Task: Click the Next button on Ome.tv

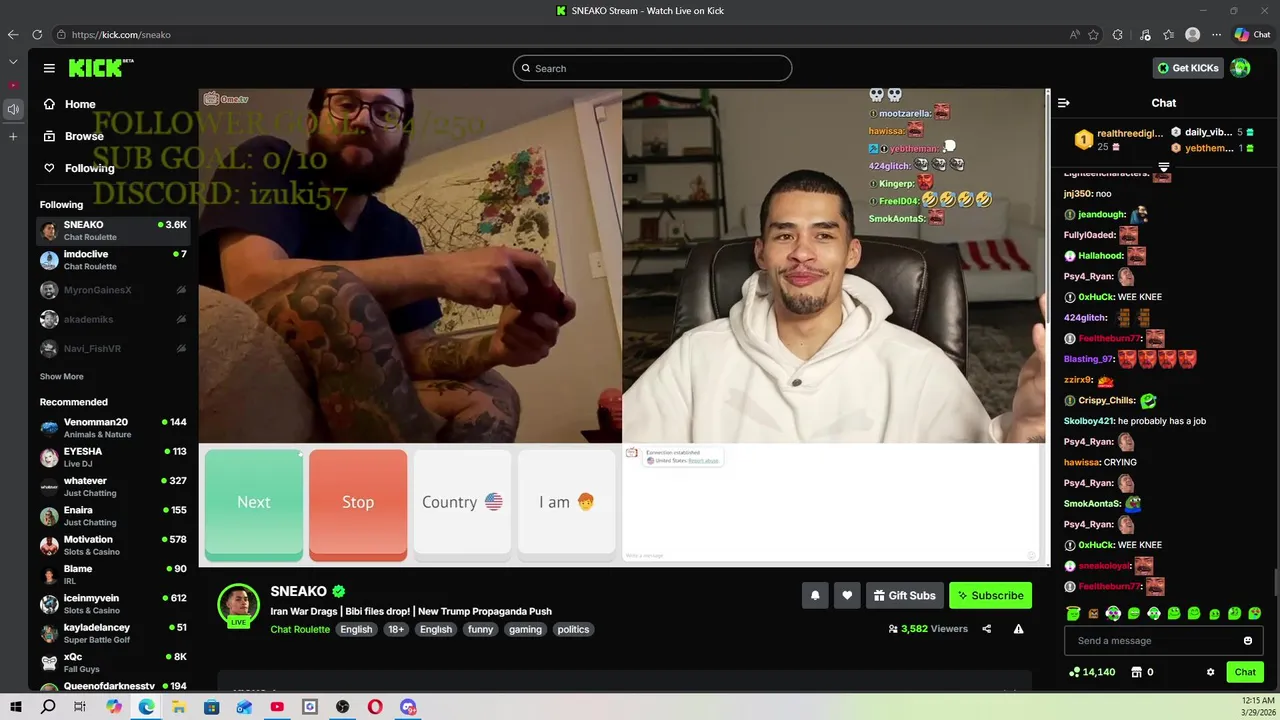Action: coord(254,503)
